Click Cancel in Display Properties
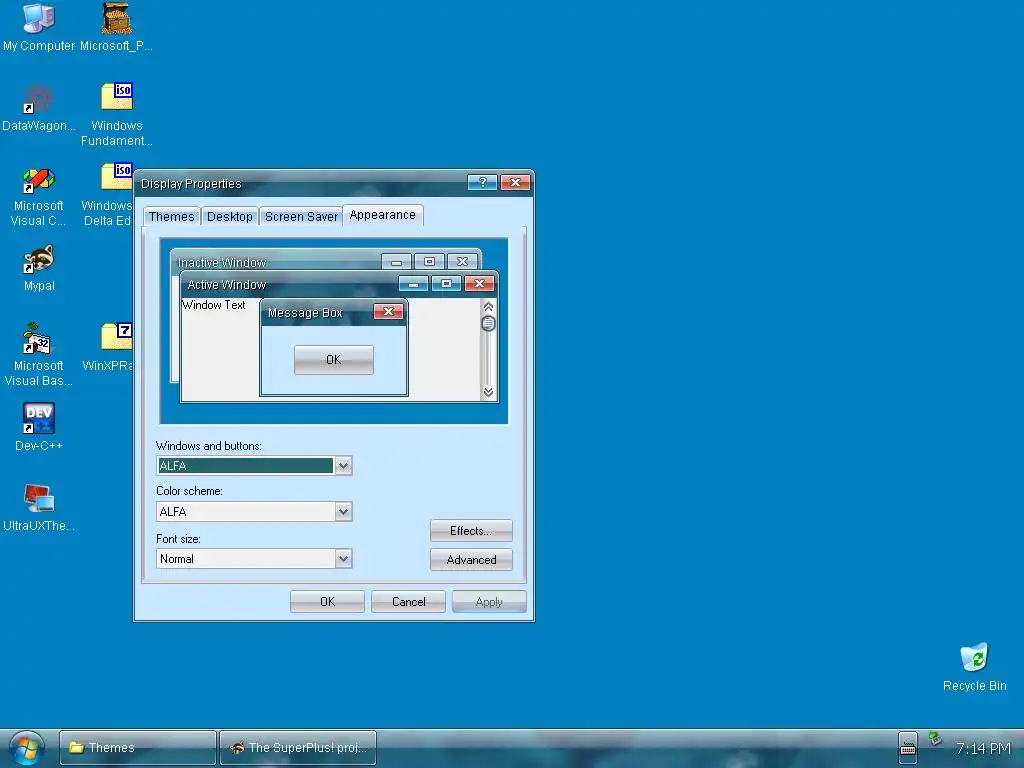Viewport: 1024px width, 768px height. tap(408, 601)
